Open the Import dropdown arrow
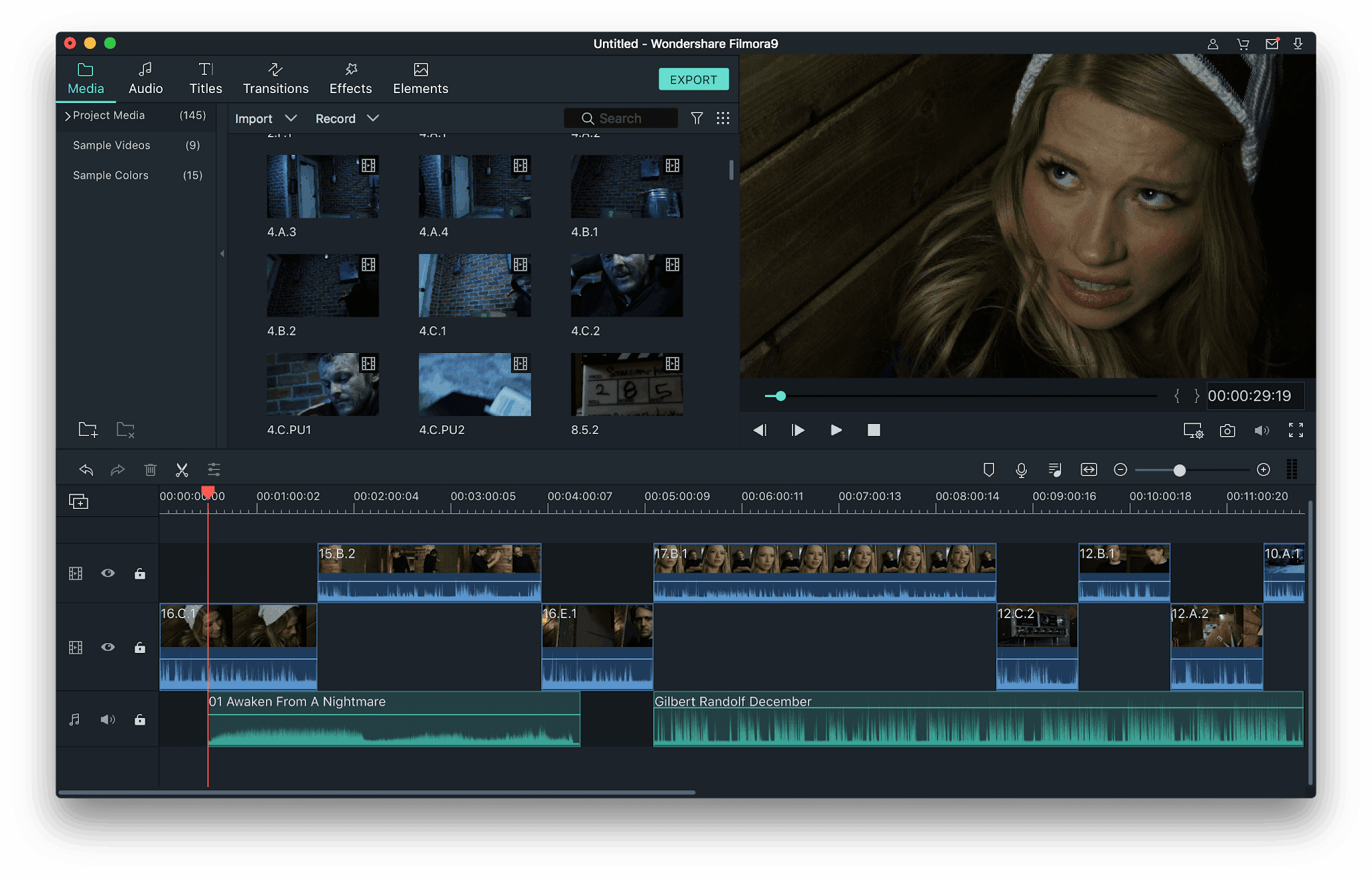 click(x=291, y=118)
